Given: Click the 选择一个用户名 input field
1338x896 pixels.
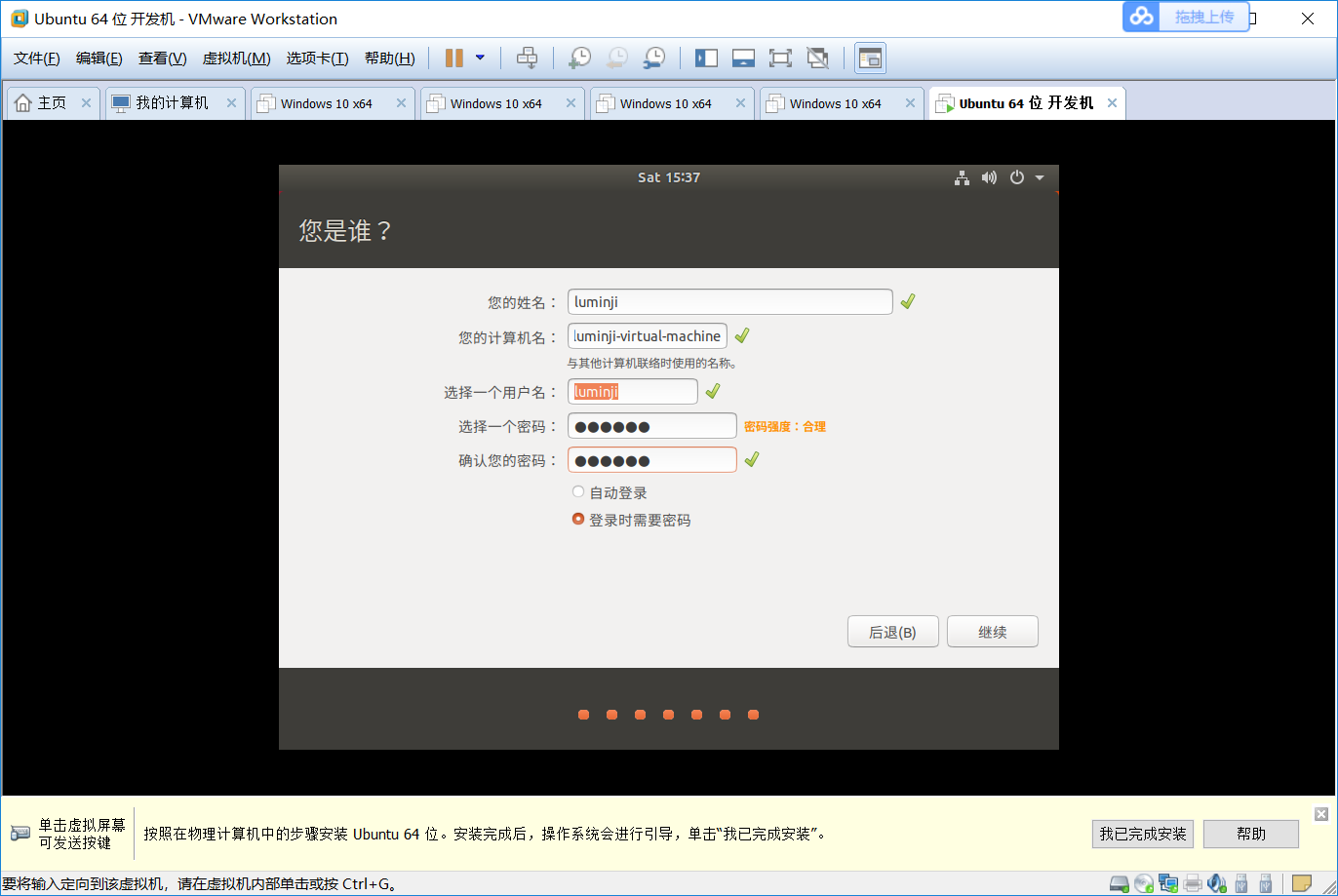Looking at the screenshot, I should pyautogui.click(x=633, y=392).
